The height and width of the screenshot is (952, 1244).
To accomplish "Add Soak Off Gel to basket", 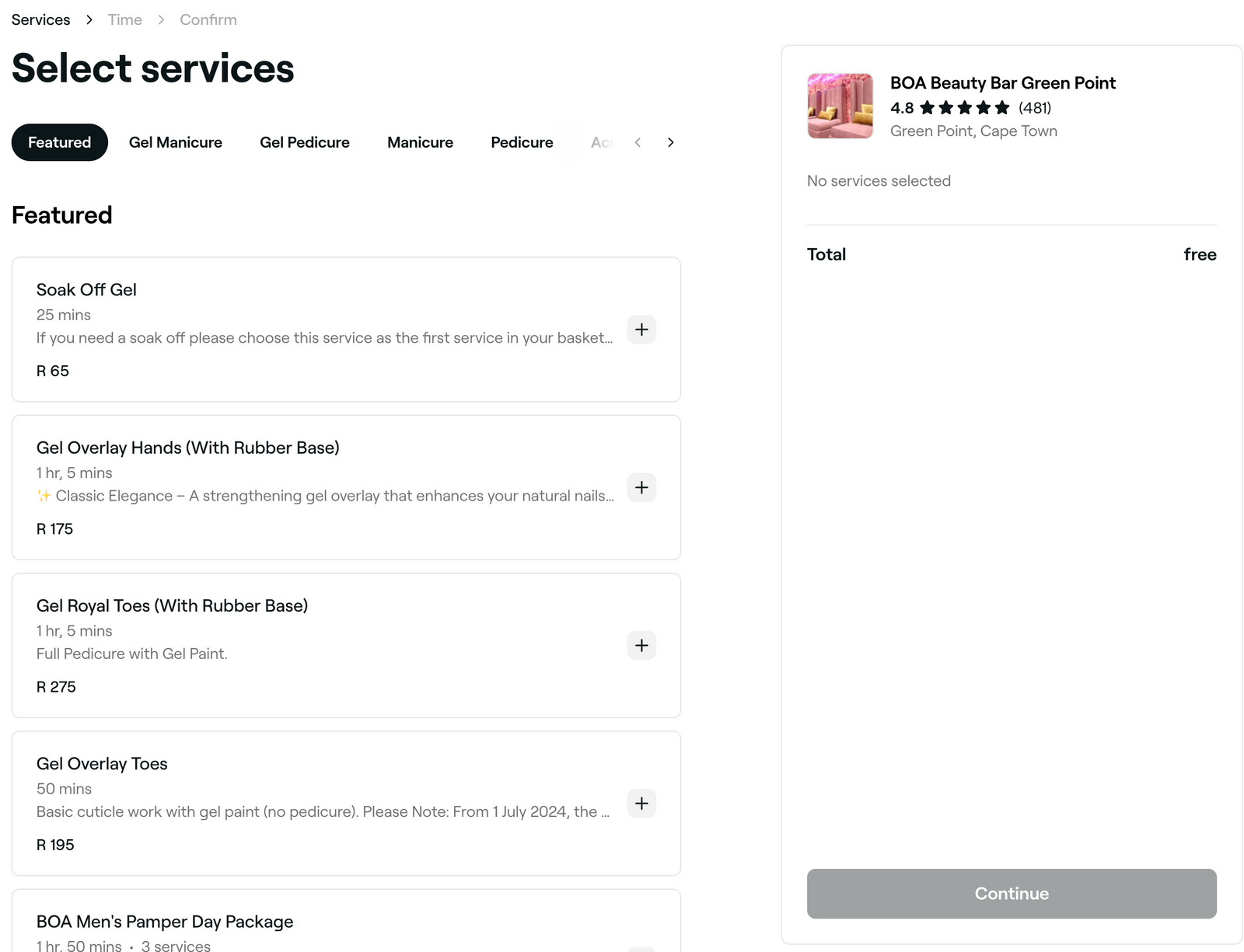I will 641,330.
